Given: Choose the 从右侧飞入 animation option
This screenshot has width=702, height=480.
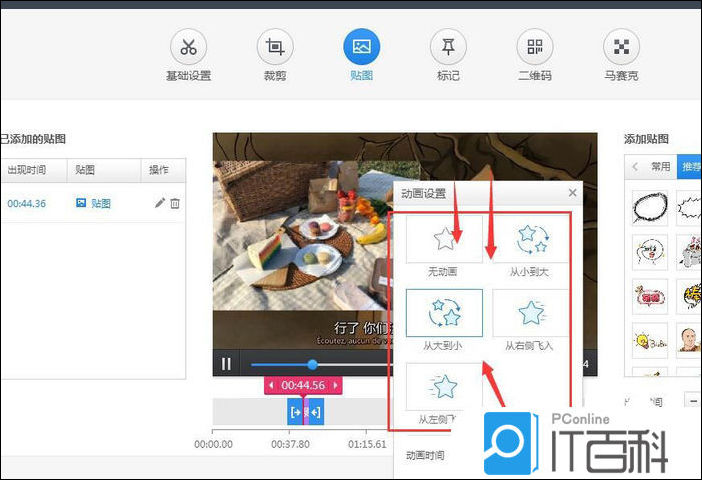Looking at the screenshot, I should [531, 313].
